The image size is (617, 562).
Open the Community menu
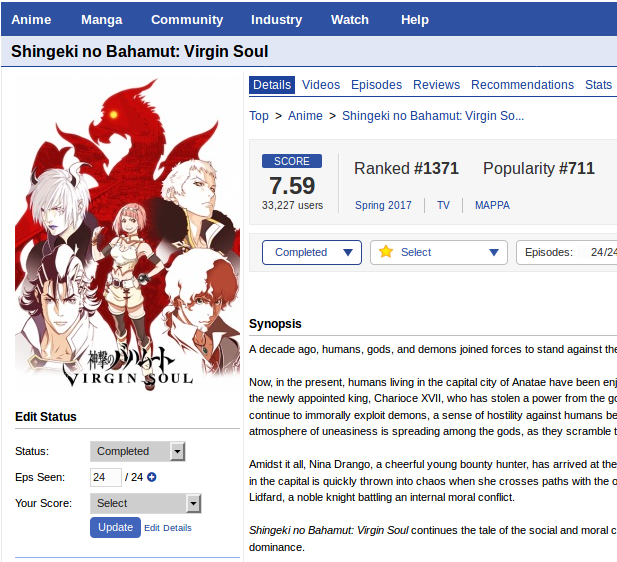(x=187, y=20)
